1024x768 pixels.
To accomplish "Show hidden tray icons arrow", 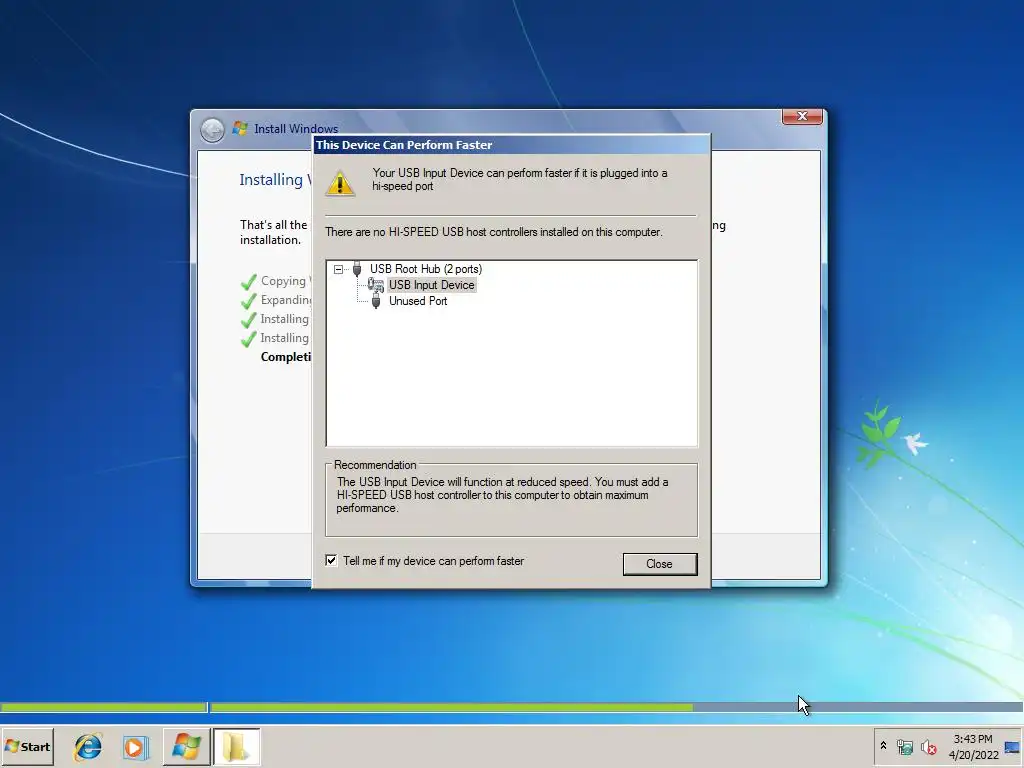I will (x=884, y=746).
